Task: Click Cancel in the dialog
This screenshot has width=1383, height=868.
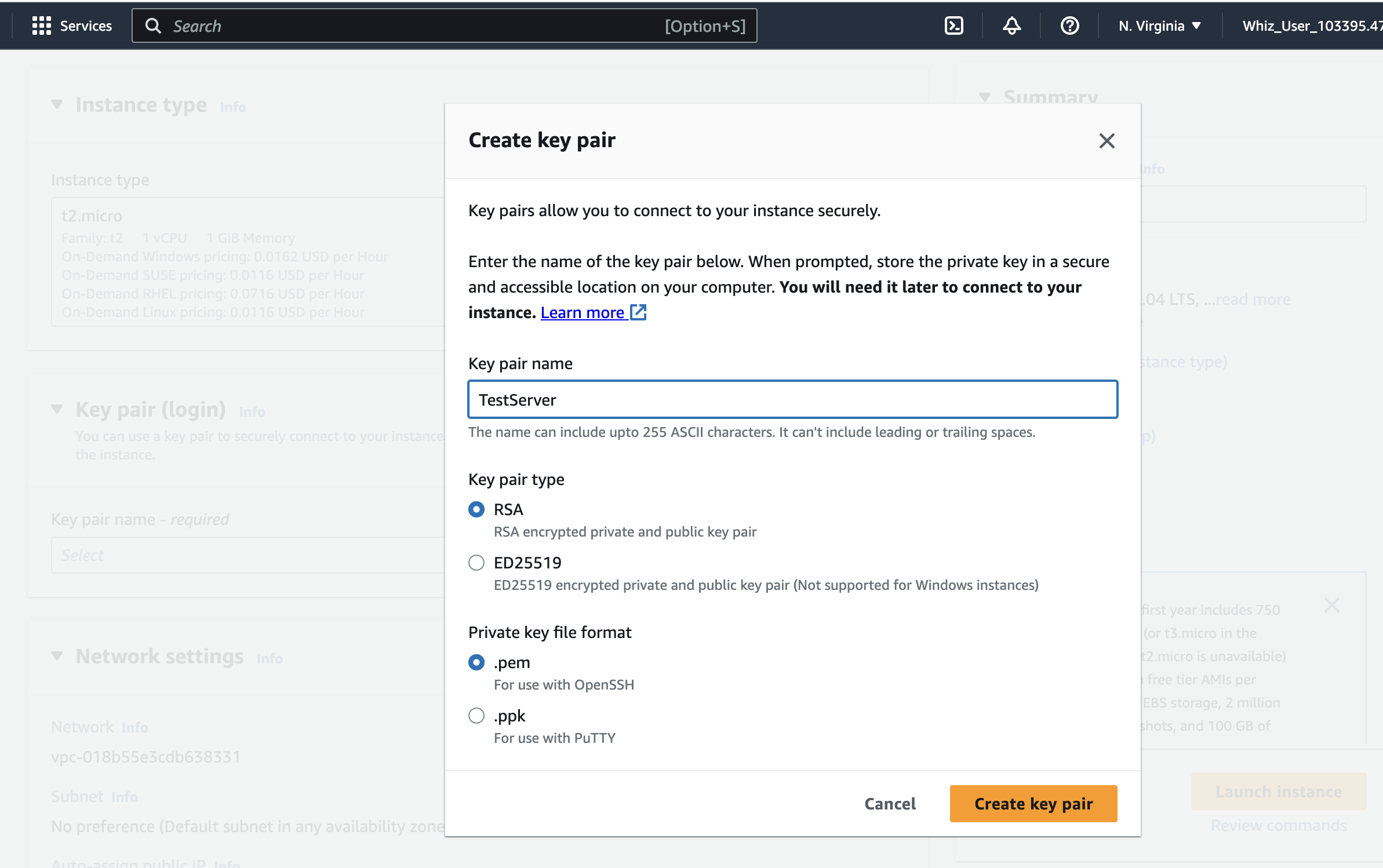Action: pos(890,804)
